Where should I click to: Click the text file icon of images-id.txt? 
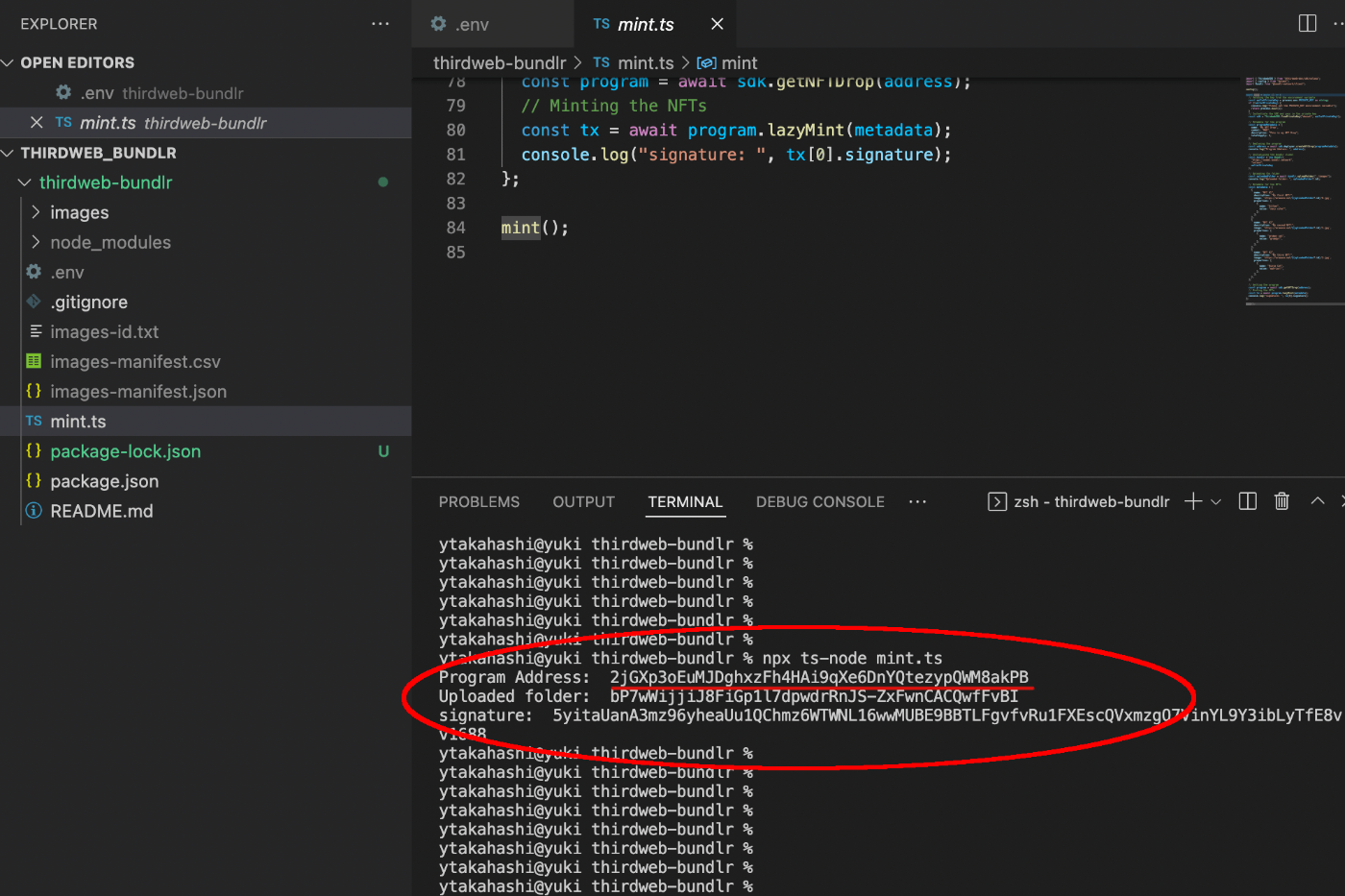tap(35, 331)
